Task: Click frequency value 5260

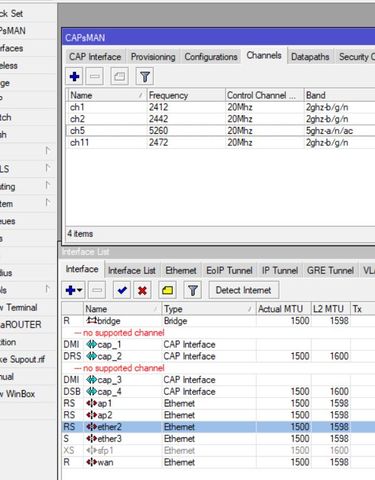Action: (x=158, y=131)
